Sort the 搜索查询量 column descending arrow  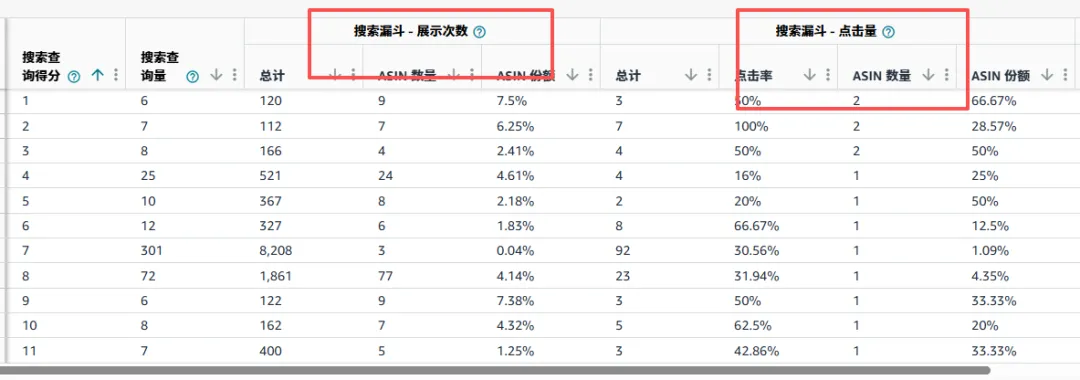[x=216, y=76]
